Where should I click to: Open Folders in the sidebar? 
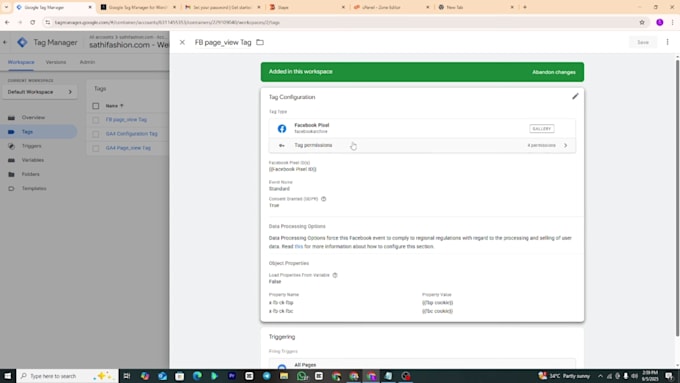tap(30, 174)
